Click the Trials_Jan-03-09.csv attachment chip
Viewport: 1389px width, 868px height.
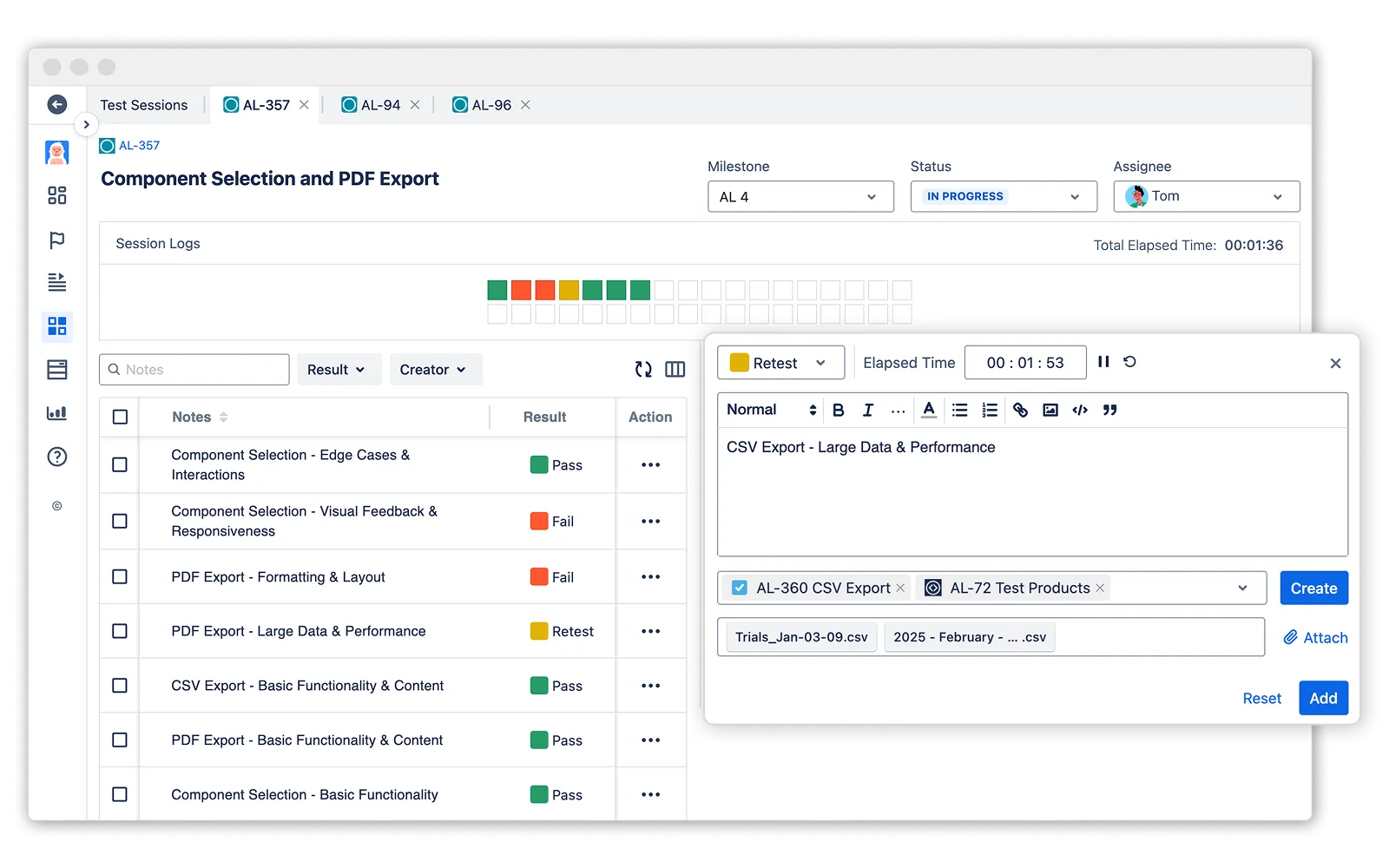click(801, 637)
